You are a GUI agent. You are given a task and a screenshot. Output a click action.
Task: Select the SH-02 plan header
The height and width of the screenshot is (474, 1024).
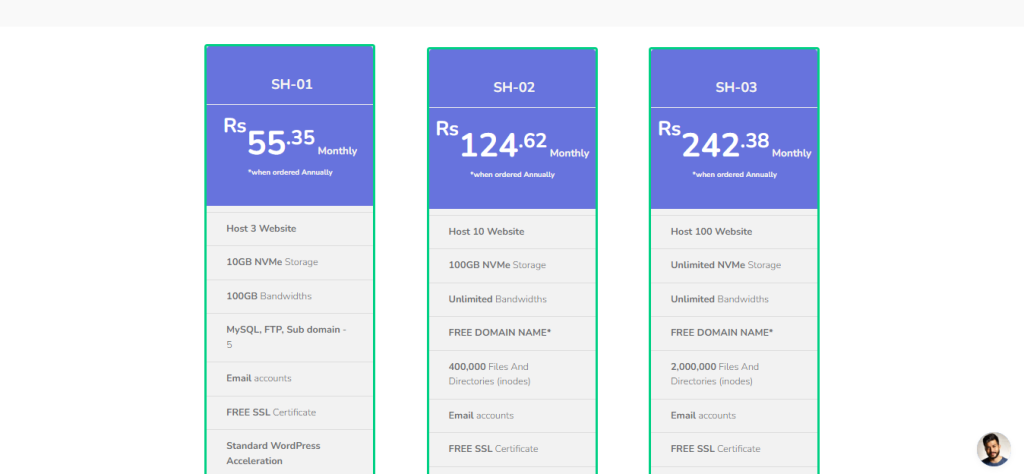point(513,87)
